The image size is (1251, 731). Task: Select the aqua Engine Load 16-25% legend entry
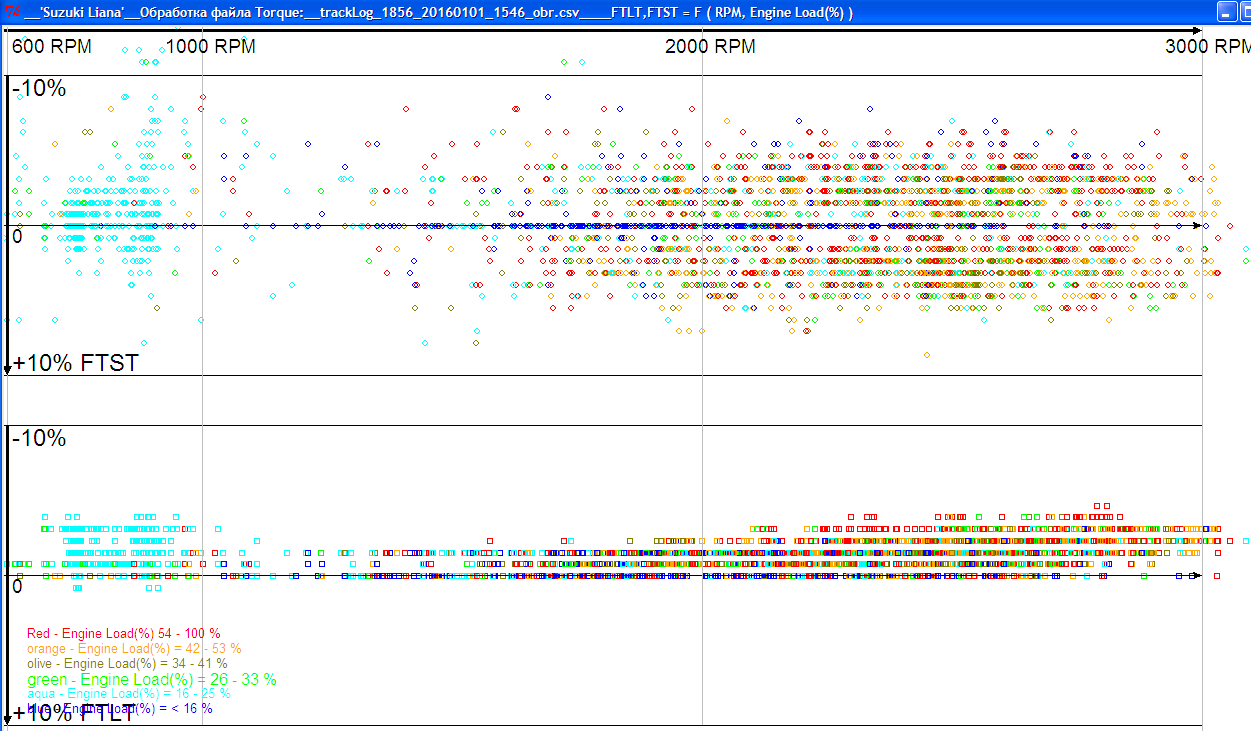(x=129, y=694)
